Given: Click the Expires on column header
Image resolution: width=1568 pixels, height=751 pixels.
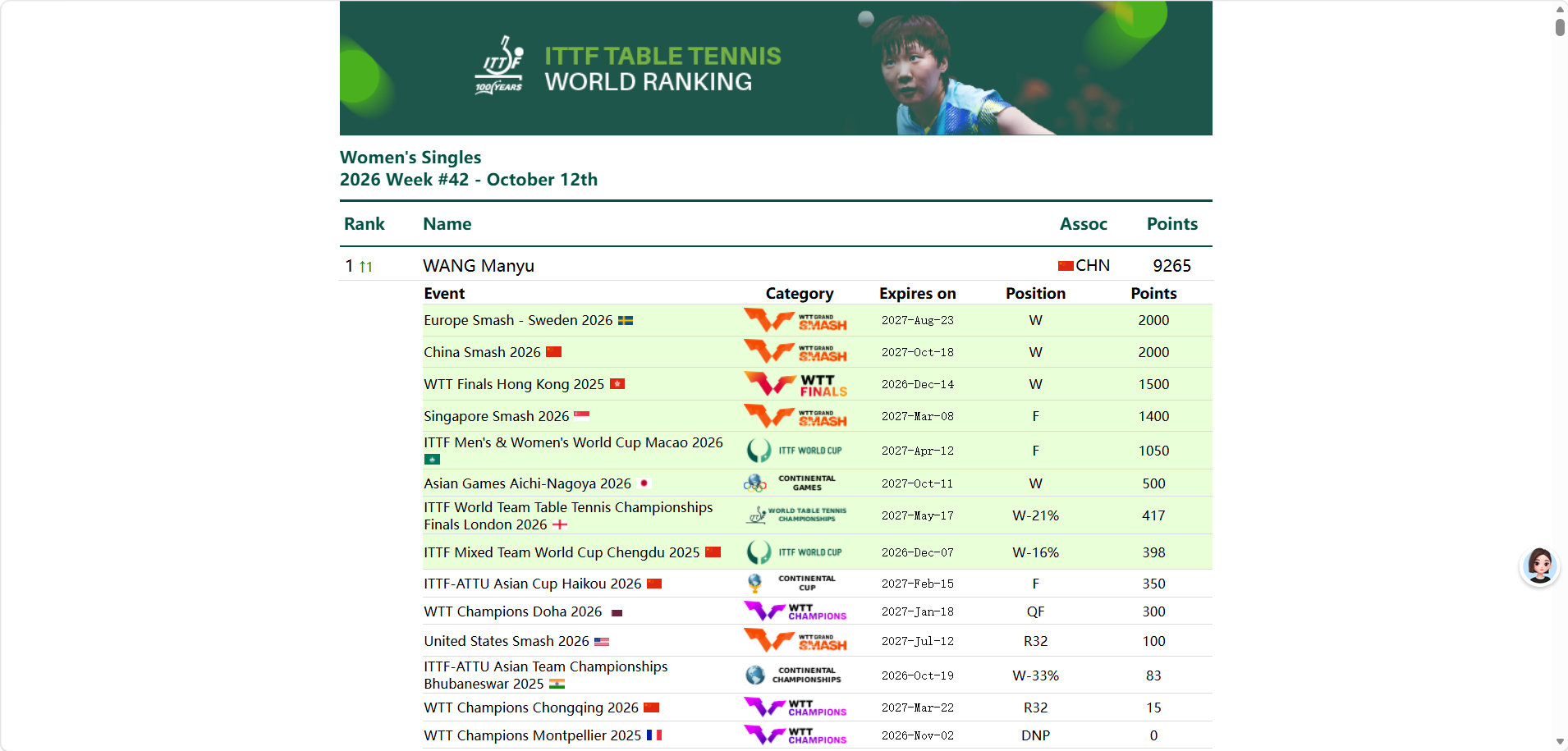Looking at the screenshot, I should (x=918, y=293).
